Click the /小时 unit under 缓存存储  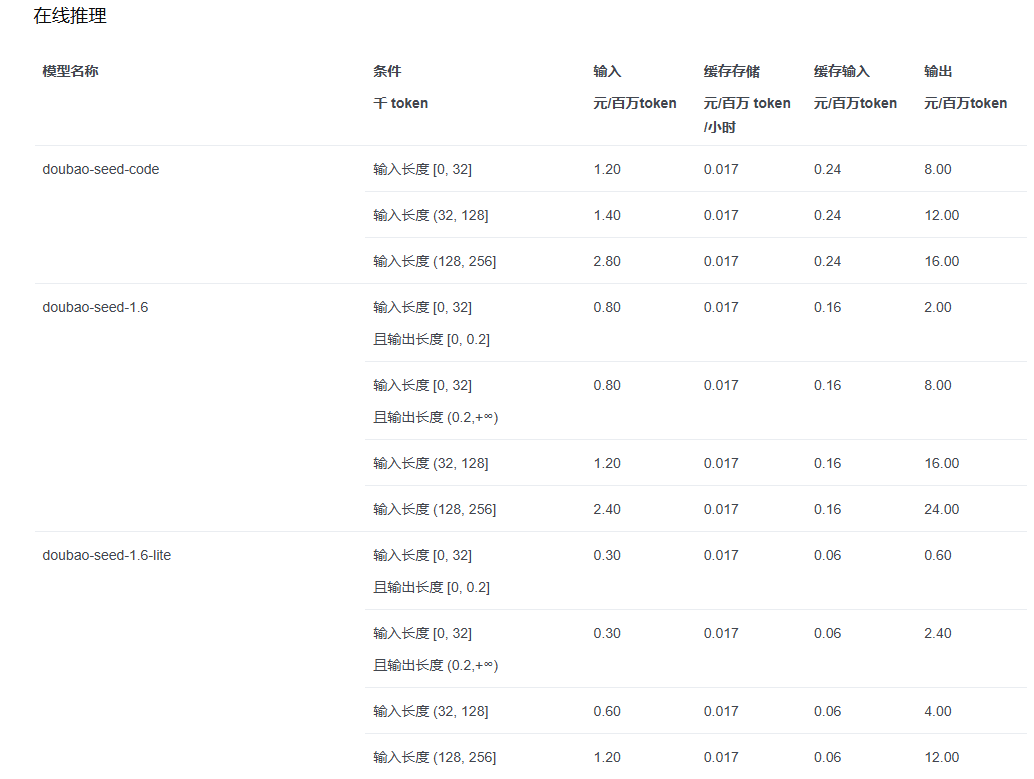(719, 127)
